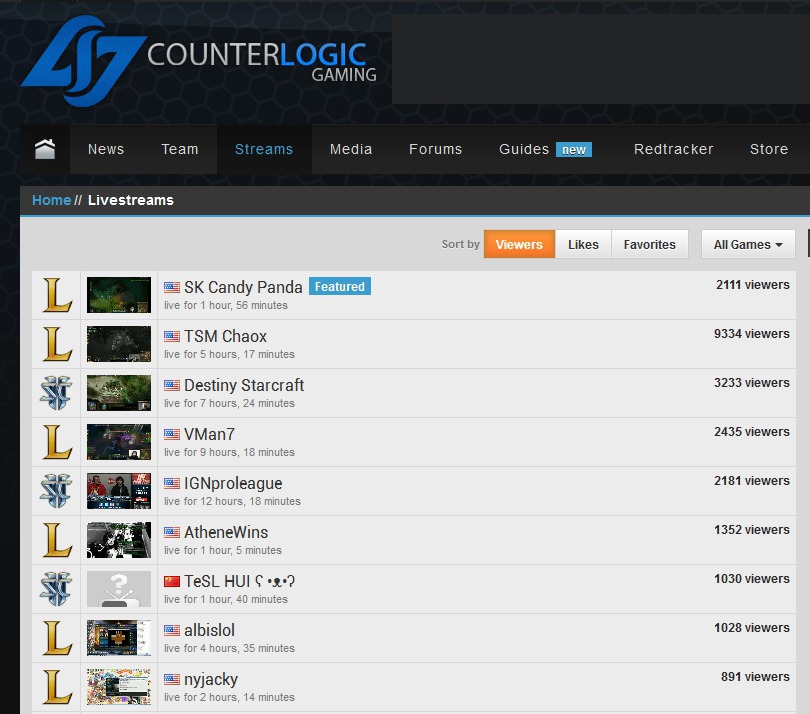
Task: Open the Forums menu item
Action: coord(435,149)
